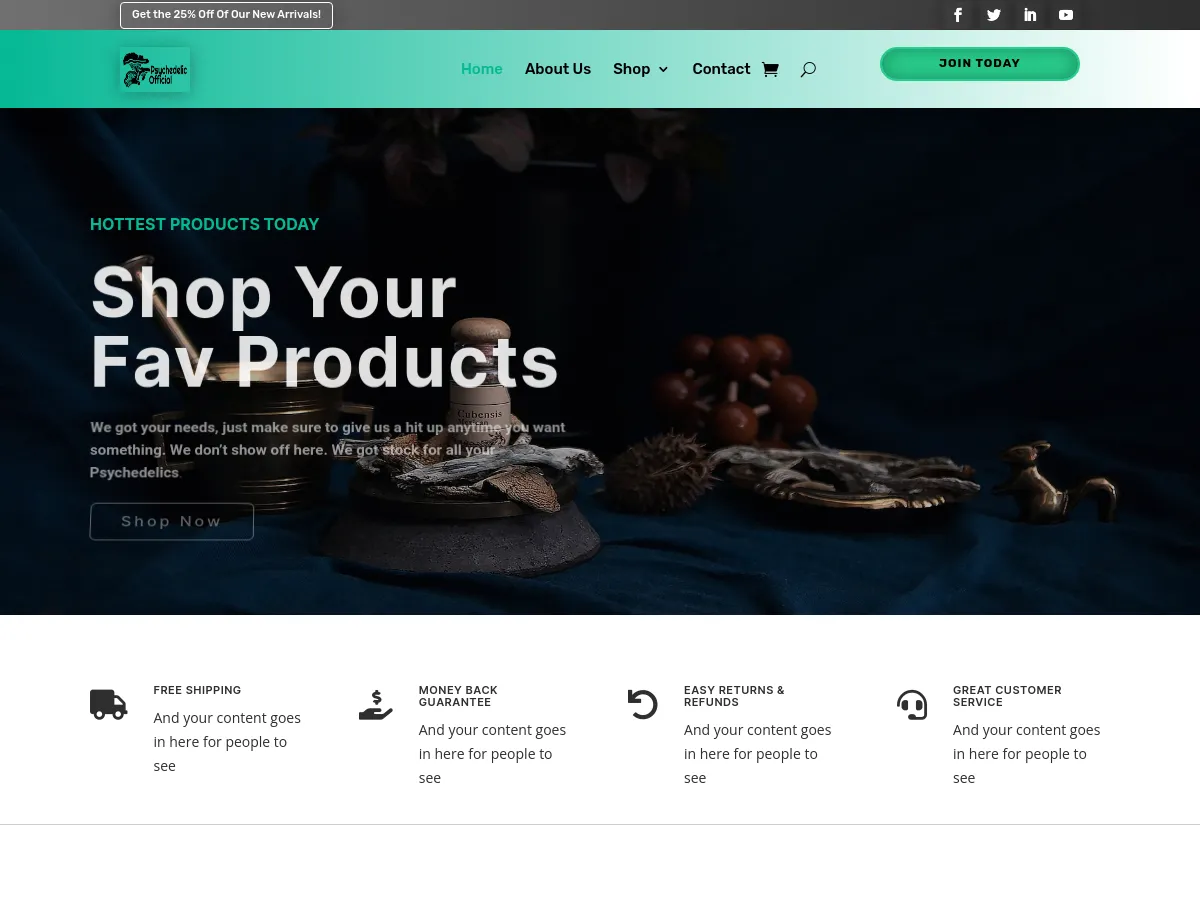This screenshot has width=1200, height=900.
Task: Click the Shop Now button
Action: pos(172,521)
